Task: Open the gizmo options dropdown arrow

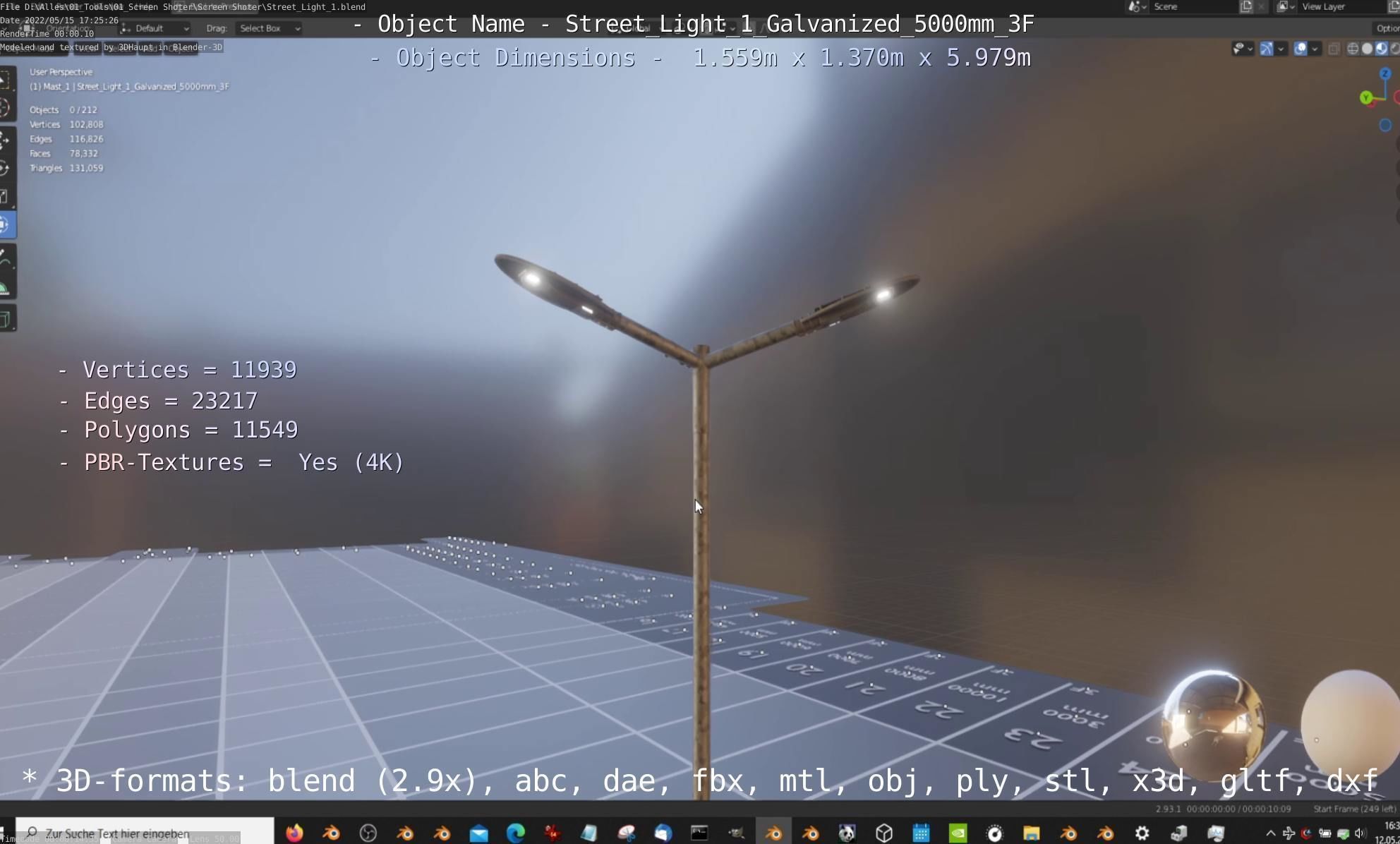Action: 1281,49
